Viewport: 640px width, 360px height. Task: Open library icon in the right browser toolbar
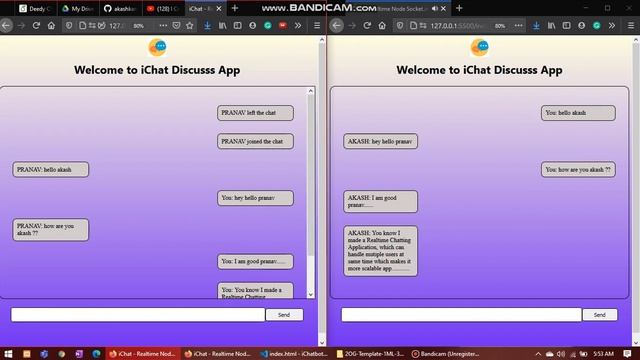(x=551, y=26)
